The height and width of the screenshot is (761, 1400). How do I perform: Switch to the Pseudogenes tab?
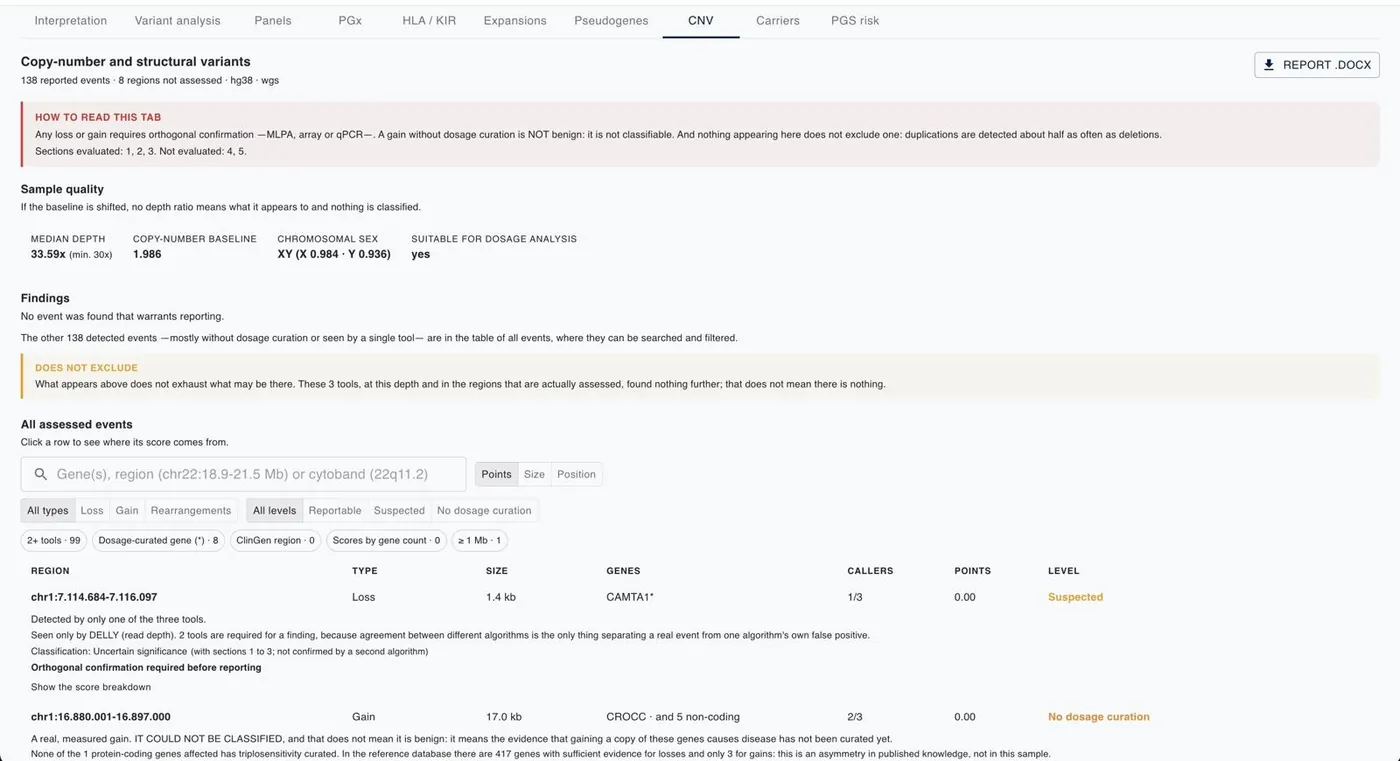tap(611, 20)
